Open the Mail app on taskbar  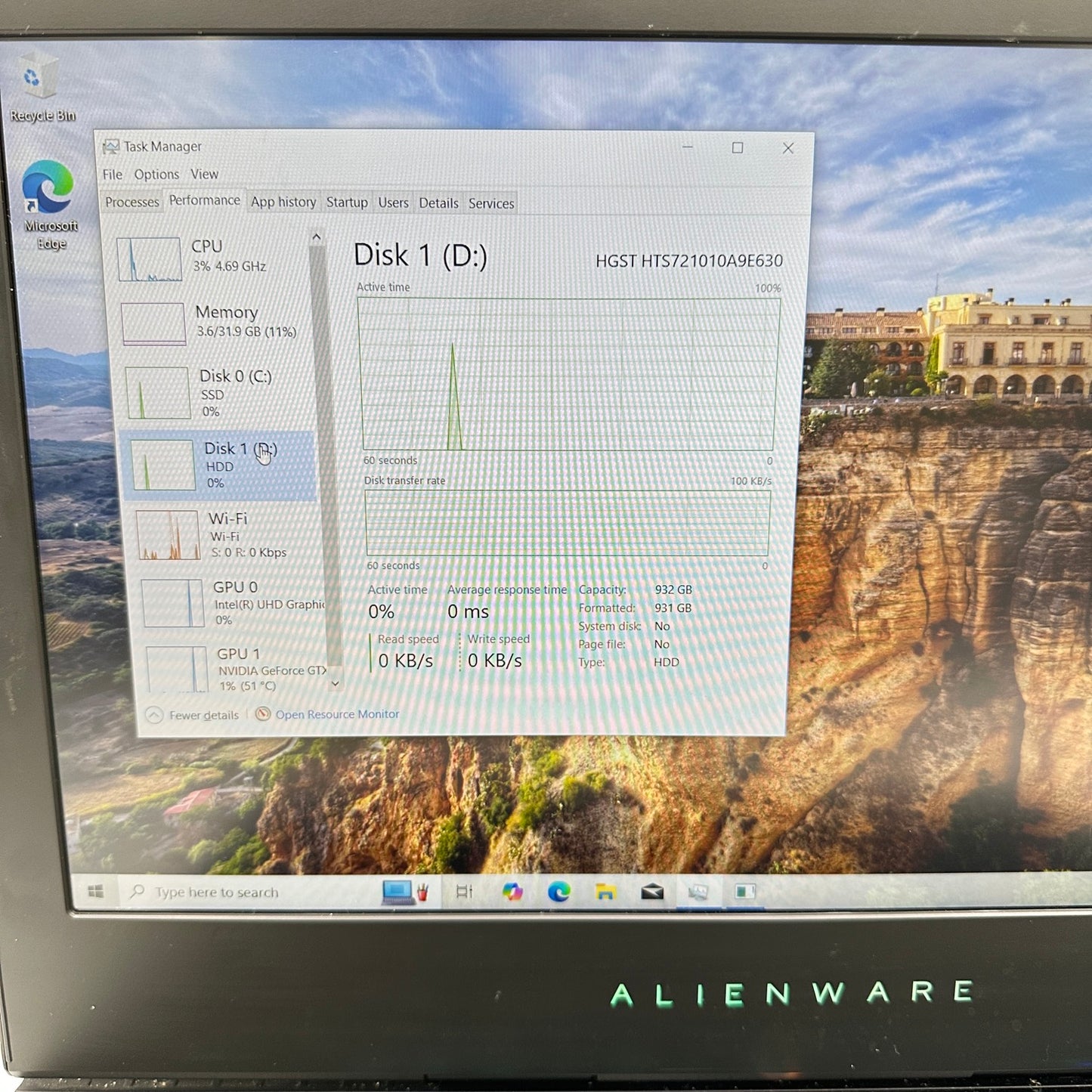(651, 892)
